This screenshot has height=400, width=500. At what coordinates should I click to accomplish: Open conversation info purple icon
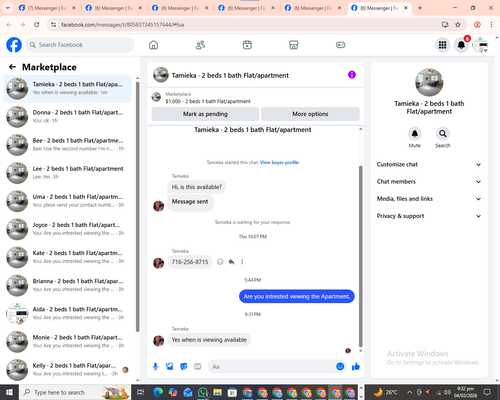click(x=352, y=75)
